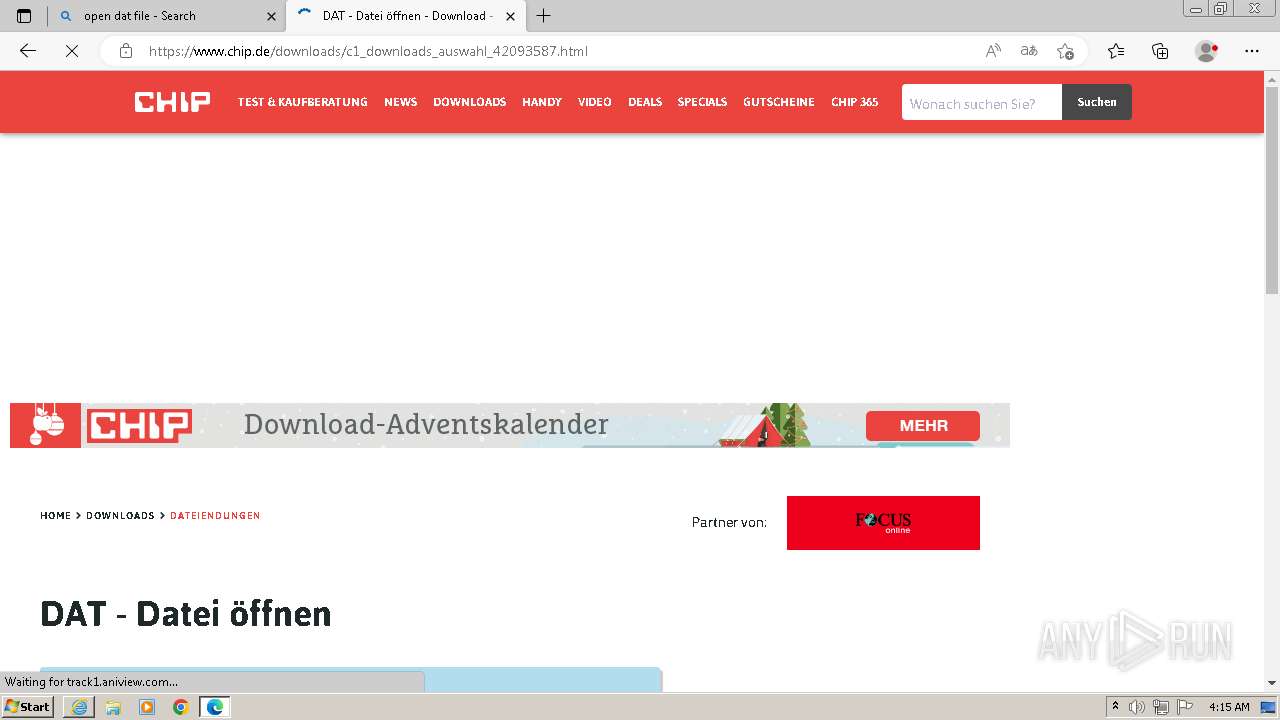Open the Download-Adventskalender banner
Screen dimensions: 1280x720
510,425
